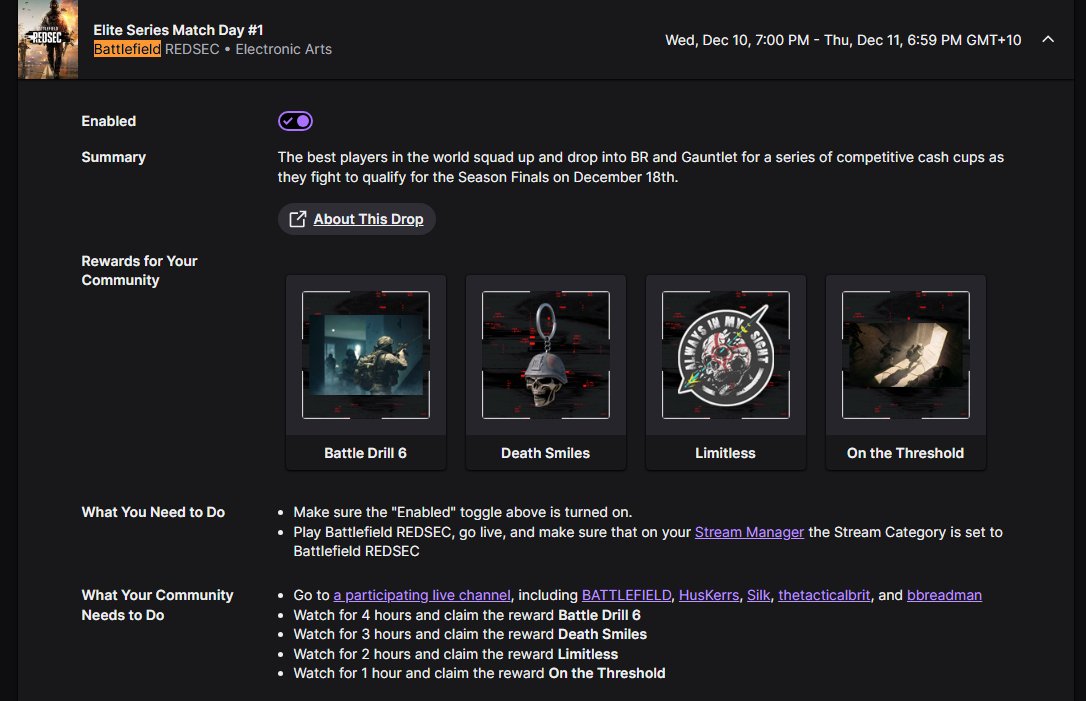Click the campaign date range Wed, Dec 10
The width and height of the screenshot is (1086, 701).
(843, 40)
